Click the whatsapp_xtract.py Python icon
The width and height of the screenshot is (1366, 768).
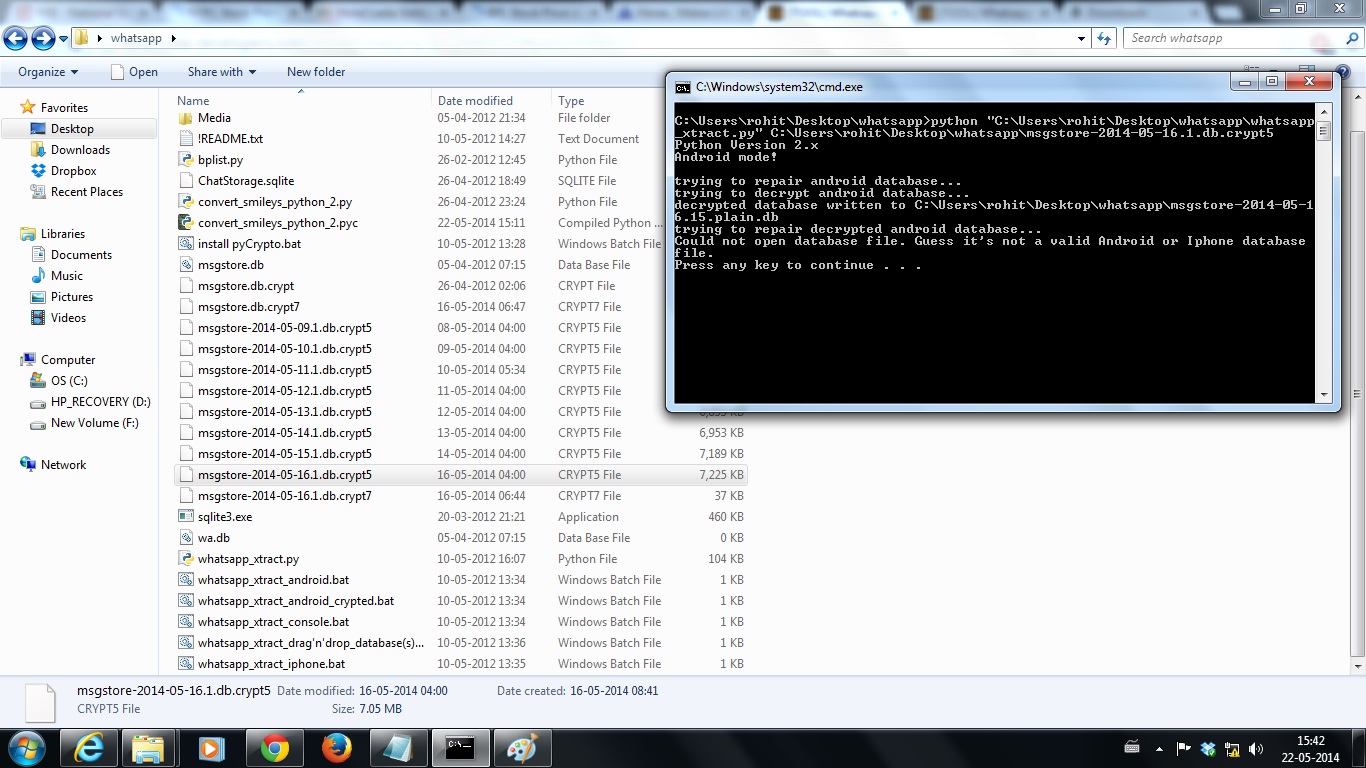(185, 559)
